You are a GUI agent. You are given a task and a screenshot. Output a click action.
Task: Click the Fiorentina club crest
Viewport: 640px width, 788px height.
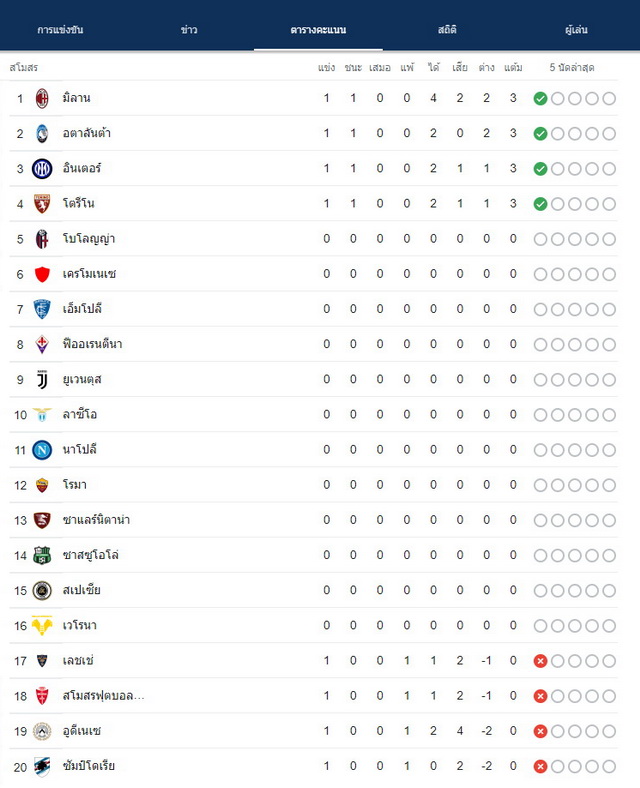click(42, 345)
